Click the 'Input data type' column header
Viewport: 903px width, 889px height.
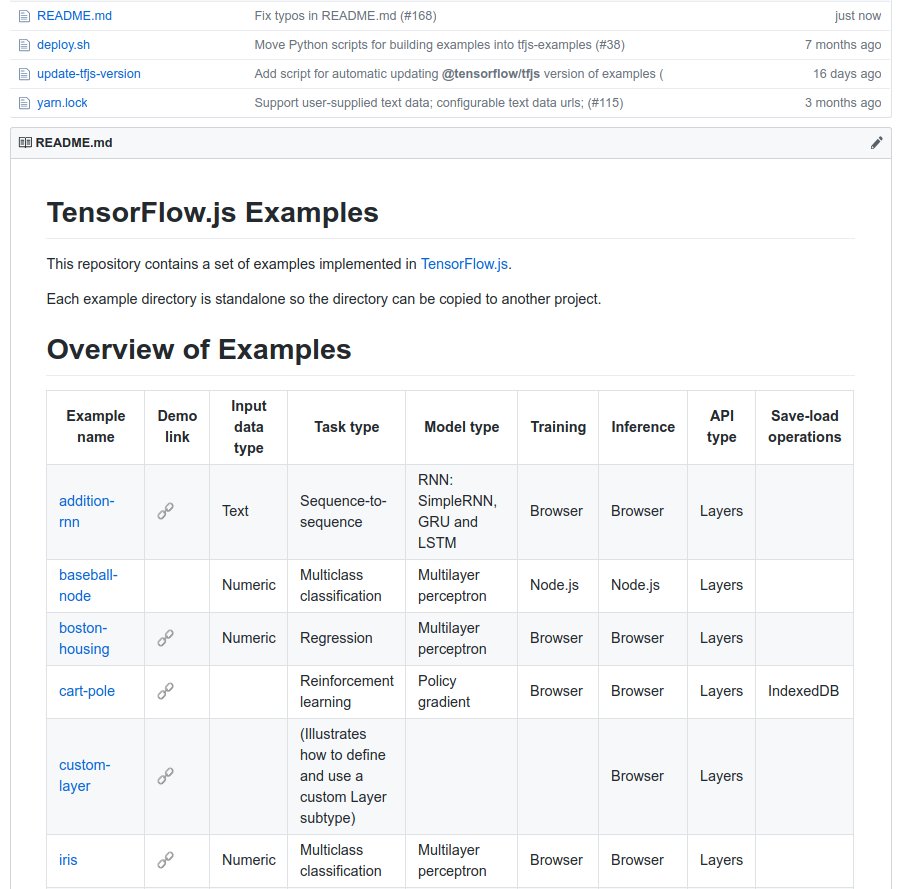pos(249,427)
